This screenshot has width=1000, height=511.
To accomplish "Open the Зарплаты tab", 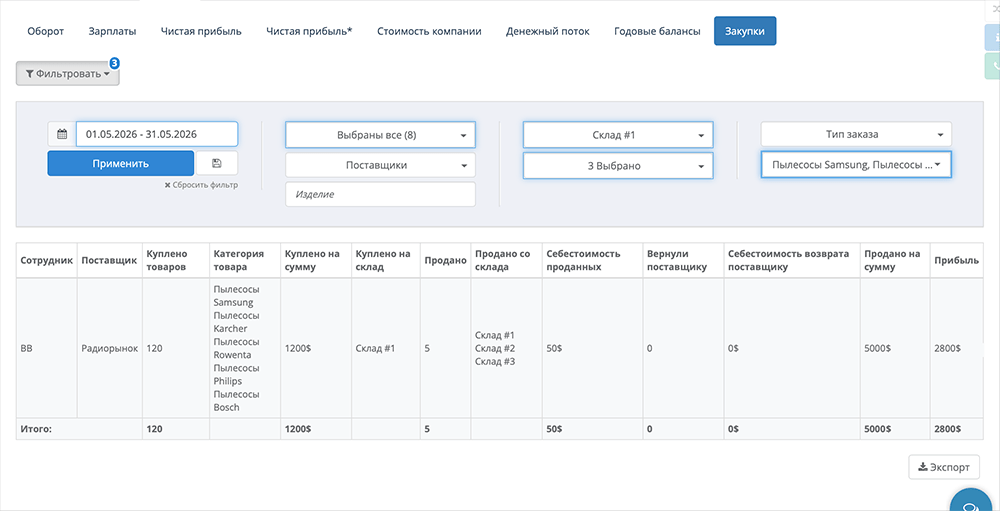I will [x=112, y=31].
